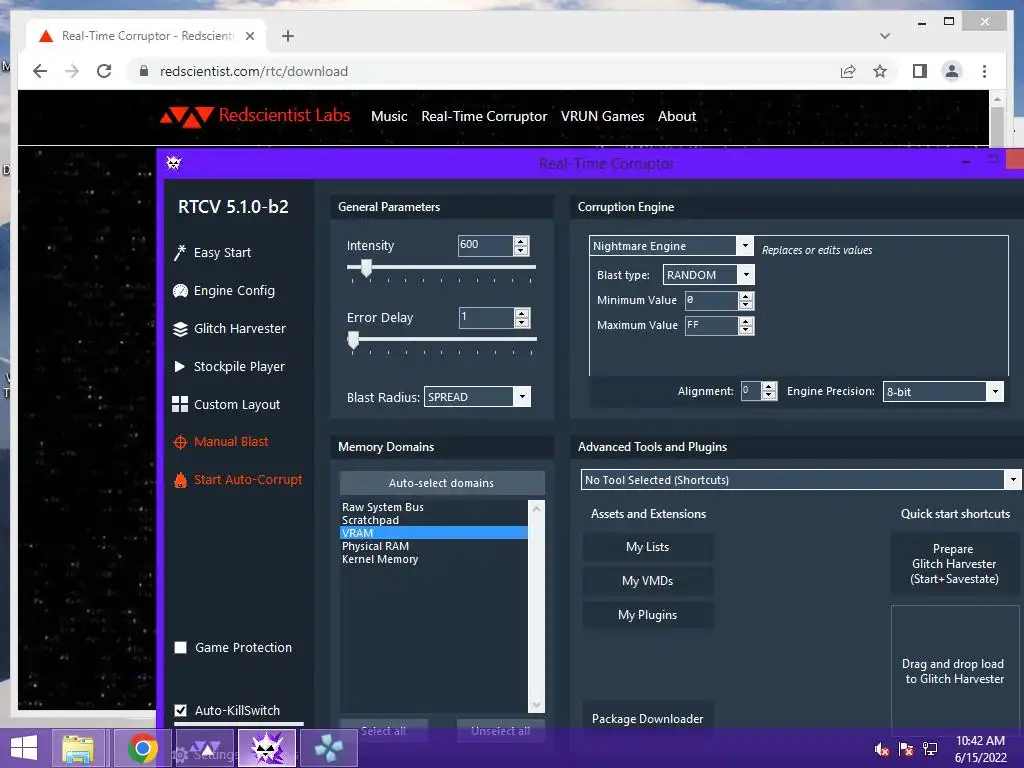Share this page via Chrome share icon
The height and width of the screenshot is (768, 1024).
pos(848,71)
